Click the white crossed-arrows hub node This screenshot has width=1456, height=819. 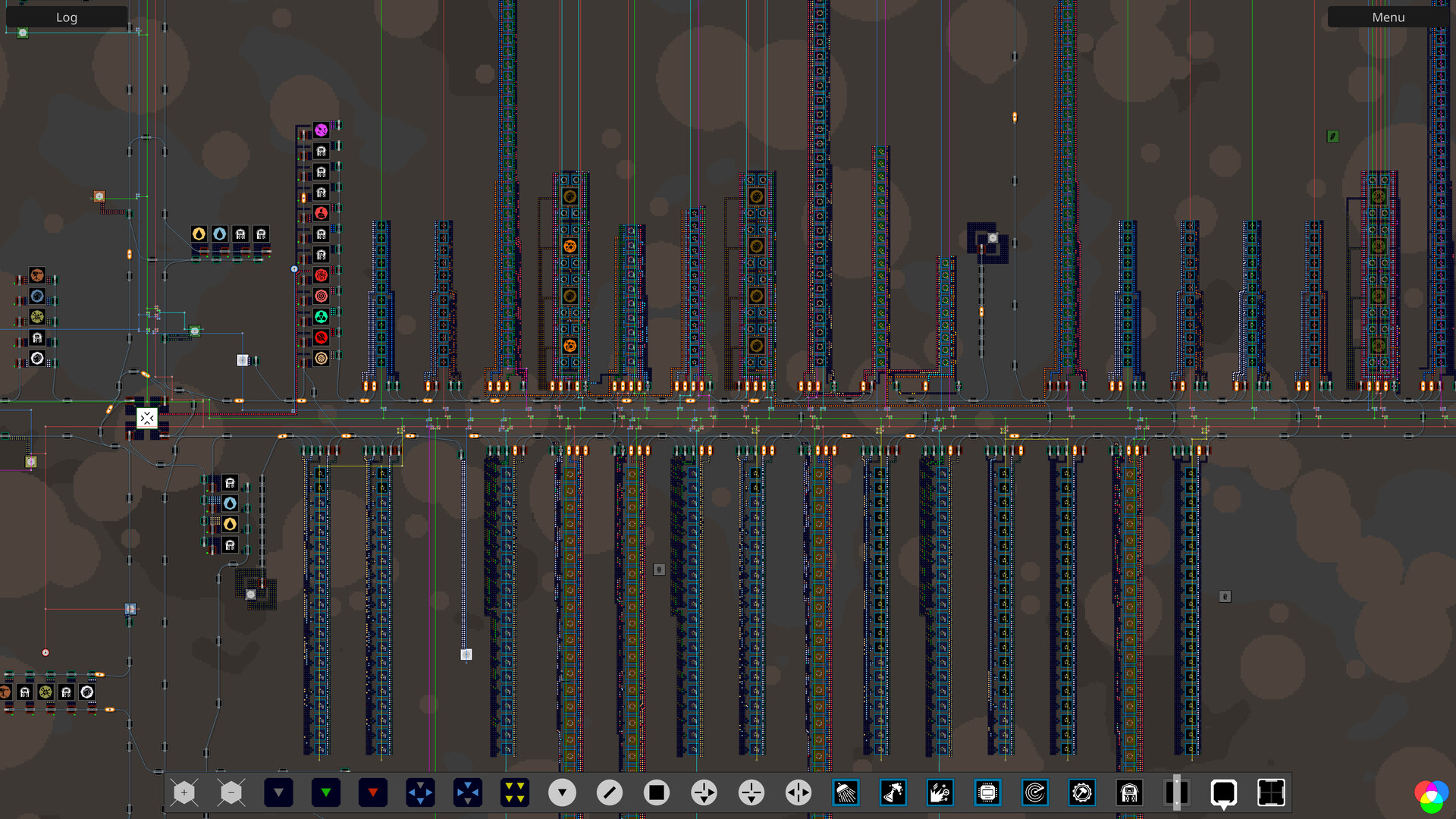[x=147, y=418]
